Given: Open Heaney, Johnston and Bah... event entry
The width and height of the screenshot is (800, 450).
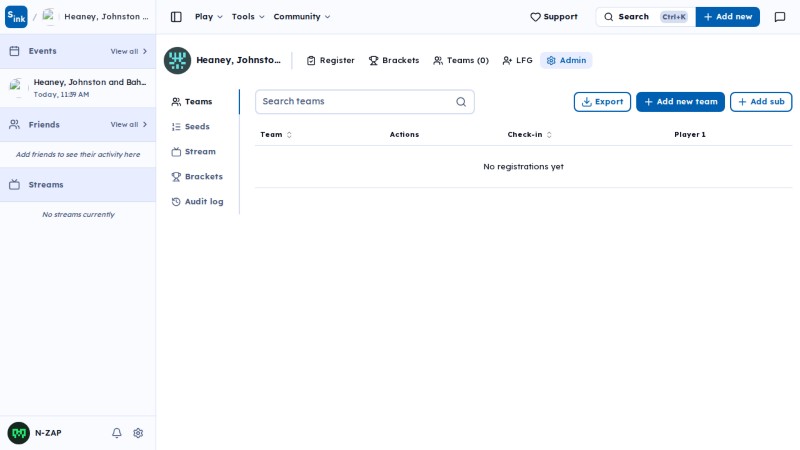Looking at the screenshot, I should 78,88.
